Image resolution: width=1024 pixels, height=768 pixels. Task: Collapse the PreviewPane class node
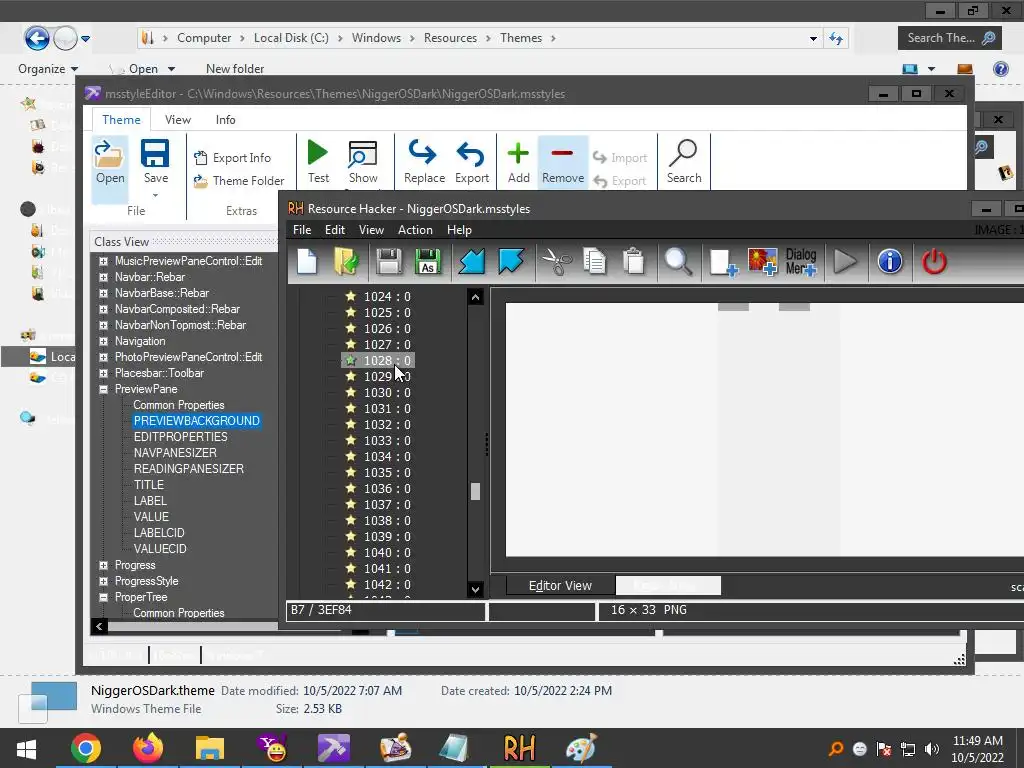point(103,389)
